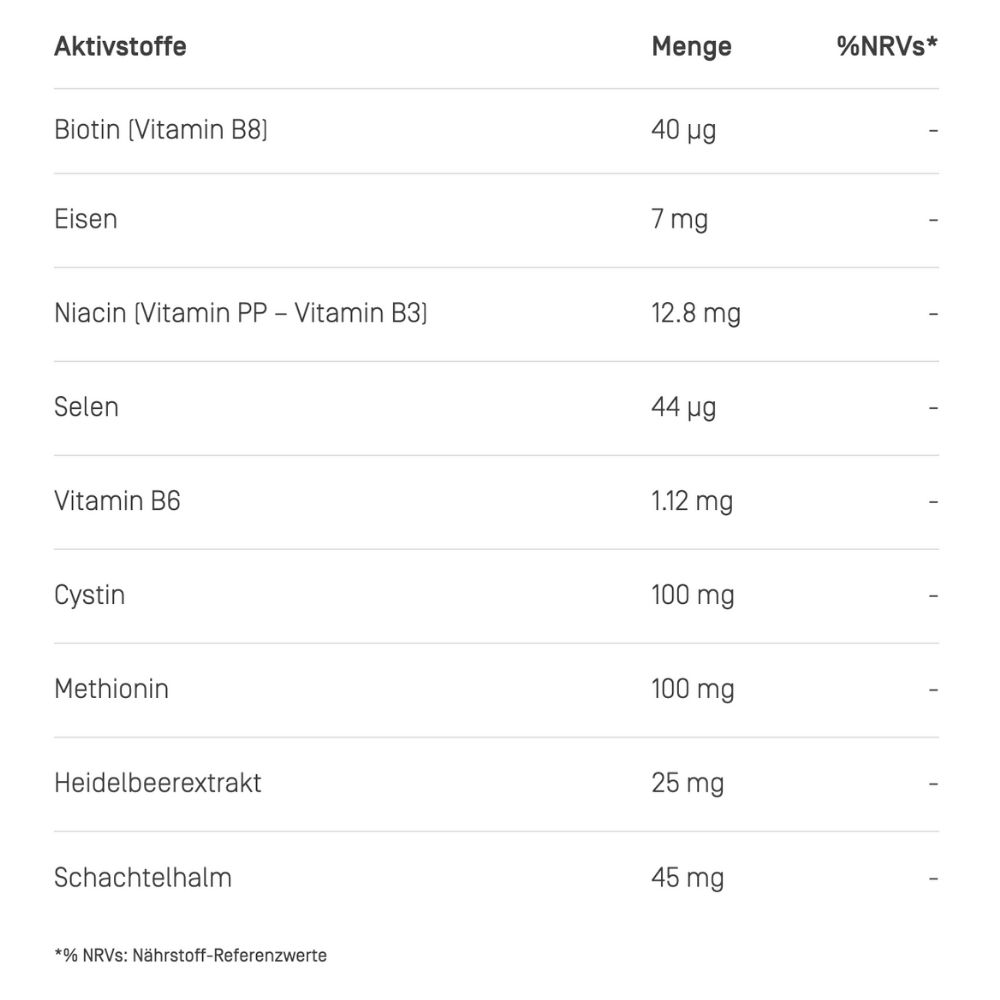Image resolution: width=1000 pixels, height=1000 pixels.
Task: Click the Niacin (Vitamin PP – Vitamin B3) label
Action: tap(241, 314)
